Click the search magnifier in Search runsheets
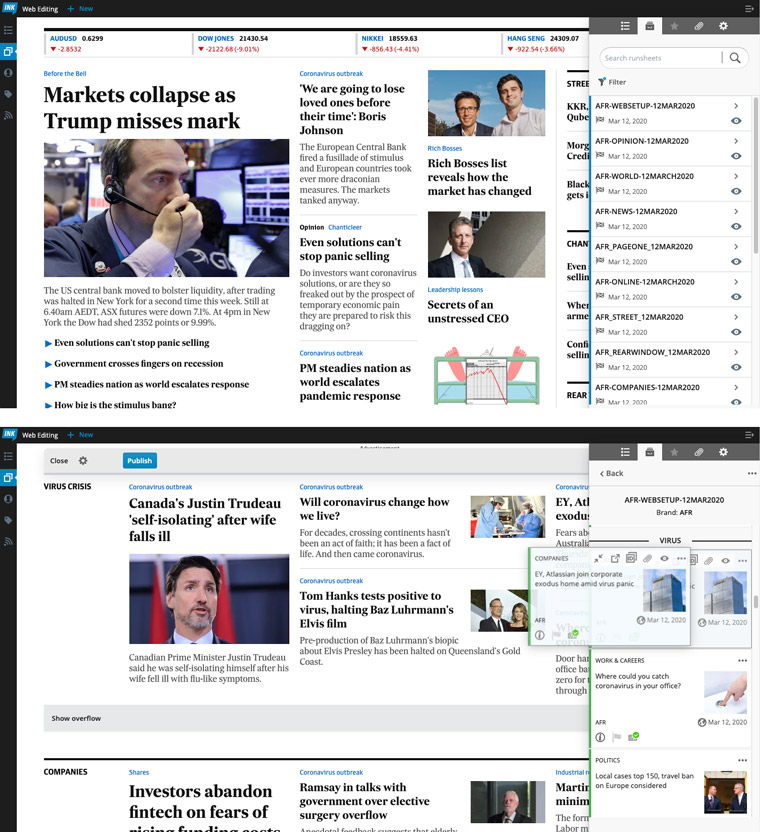Screen dimensions: 760x832 click(x=735, y=58)
